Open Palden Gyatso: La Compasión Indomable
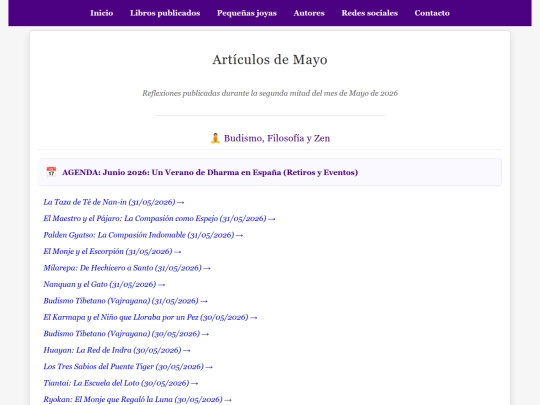This screenshot has height=405, width=540. coord(143,235)
